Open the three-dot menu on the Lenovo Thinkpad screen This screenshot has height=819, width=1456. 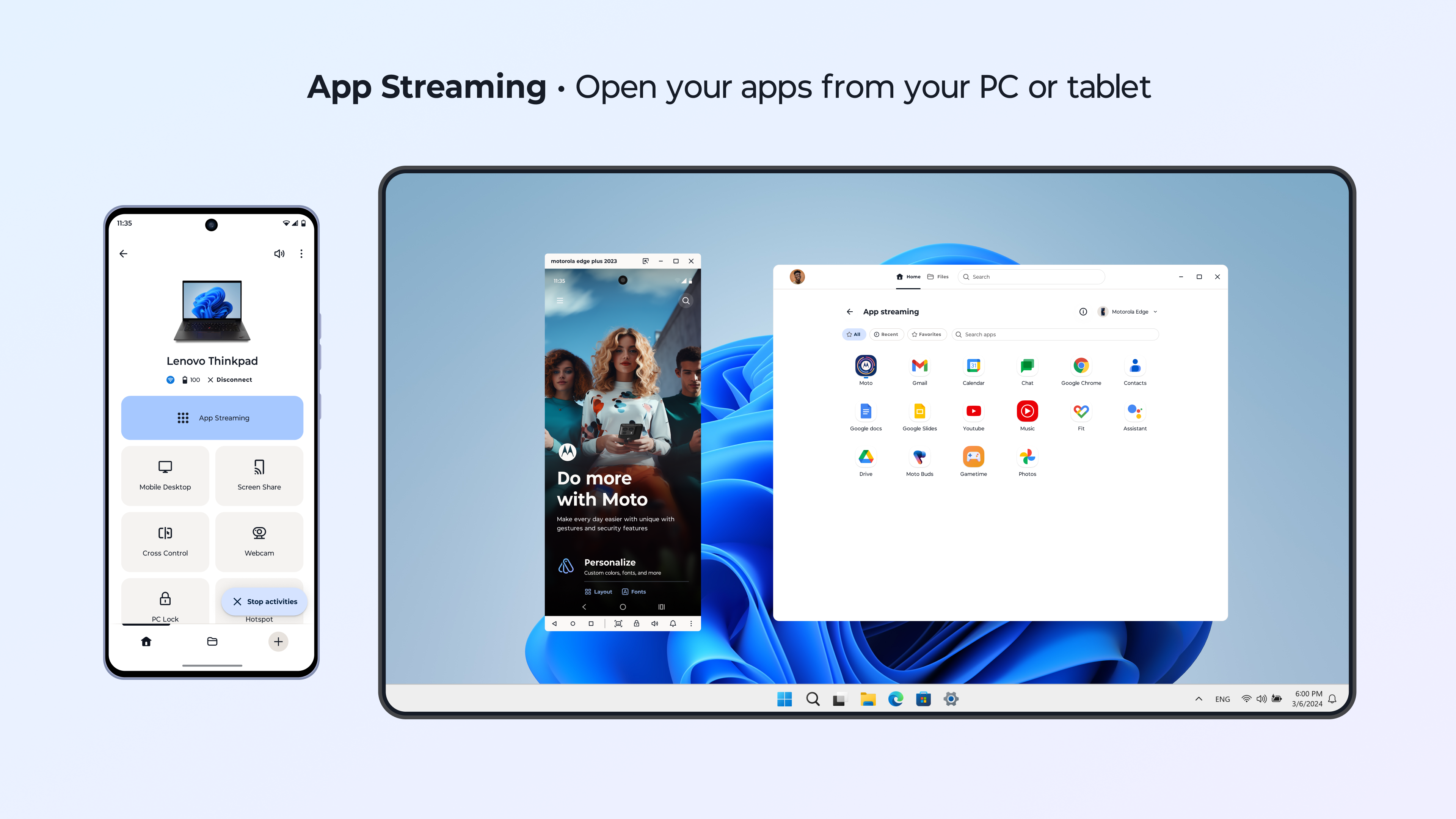click(x=301, y=254)
